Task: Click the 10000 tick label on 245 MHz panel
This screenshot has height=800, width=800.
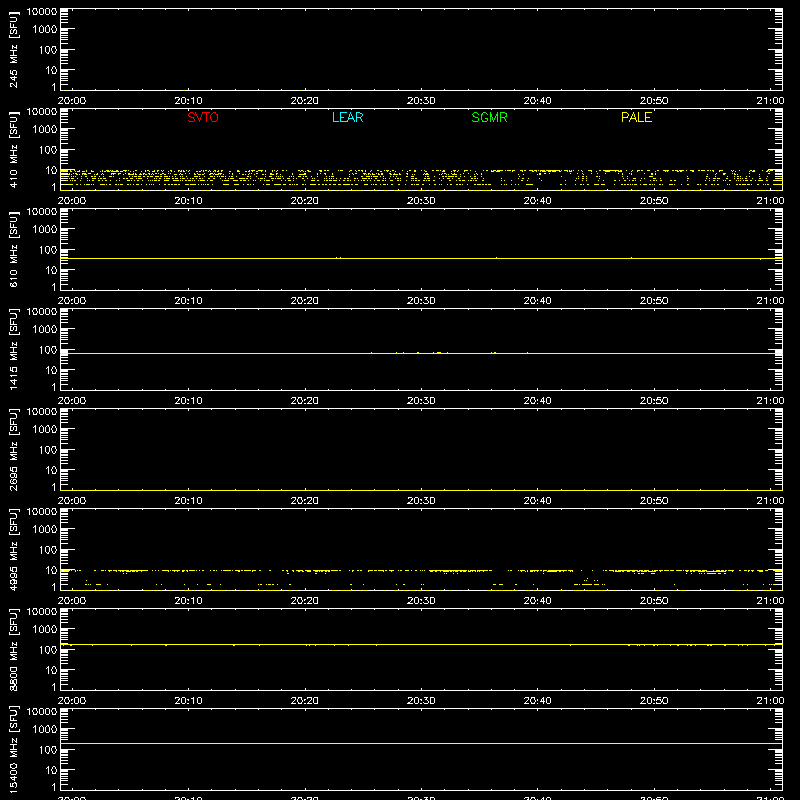Action: [42, 12]
